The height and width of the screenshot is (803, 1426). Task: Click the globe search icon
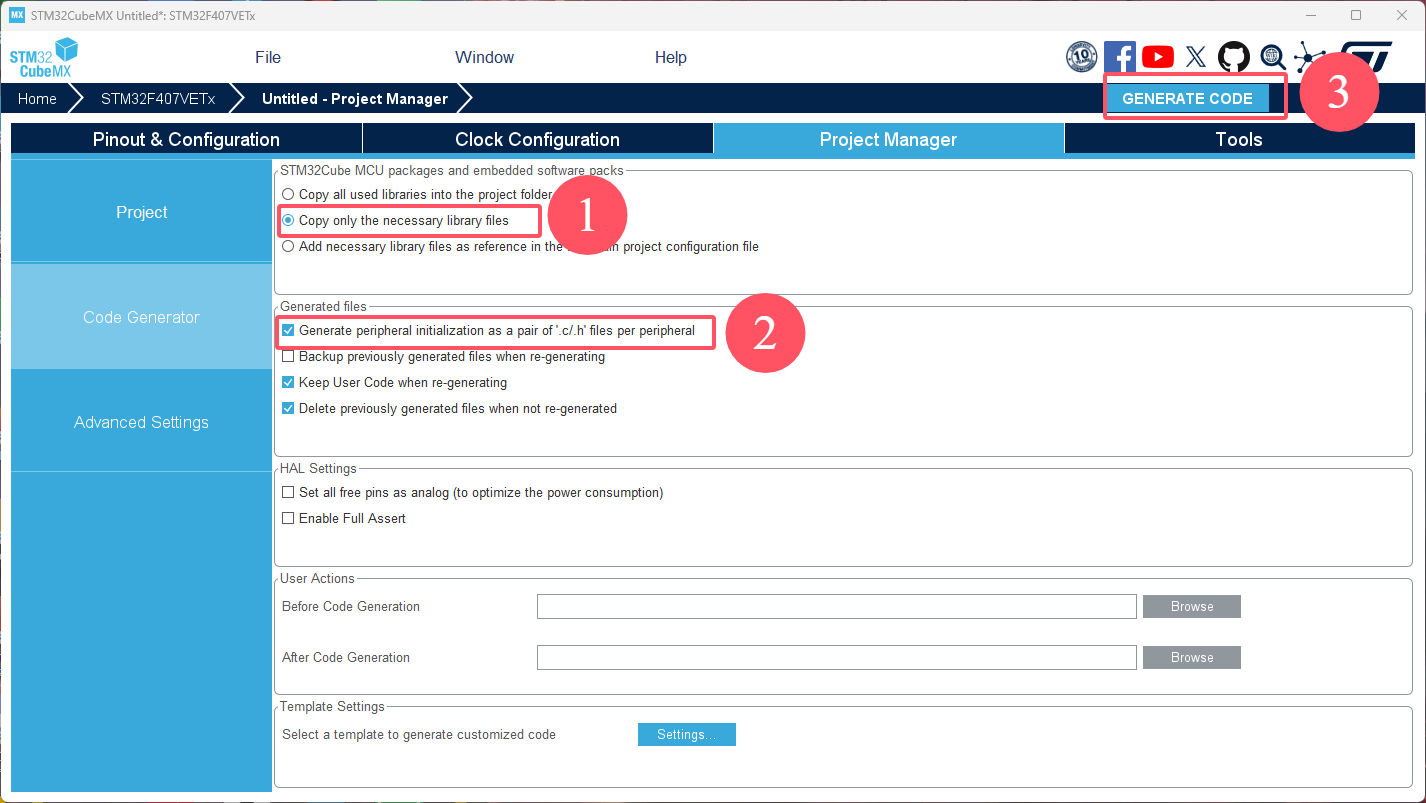pyautogui.click(x=1273, y=57)
